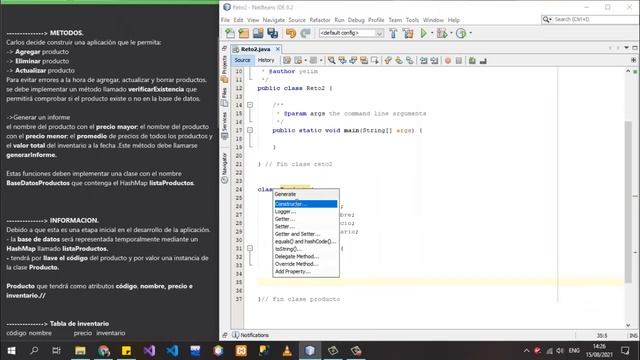Choose equals() and hashCode()... option
640x360 pixels.
tap(306, 241)
